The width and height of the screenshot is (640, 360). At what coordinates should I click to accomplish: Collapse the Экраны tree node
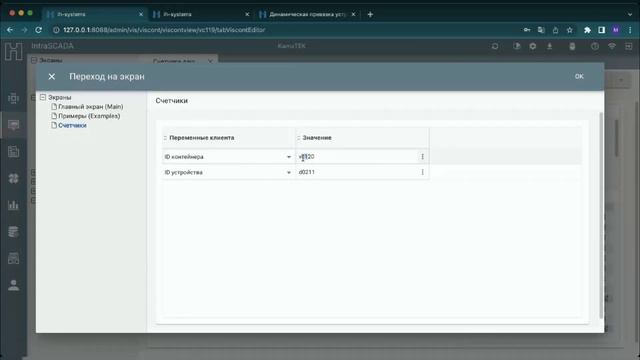[43, 97]
